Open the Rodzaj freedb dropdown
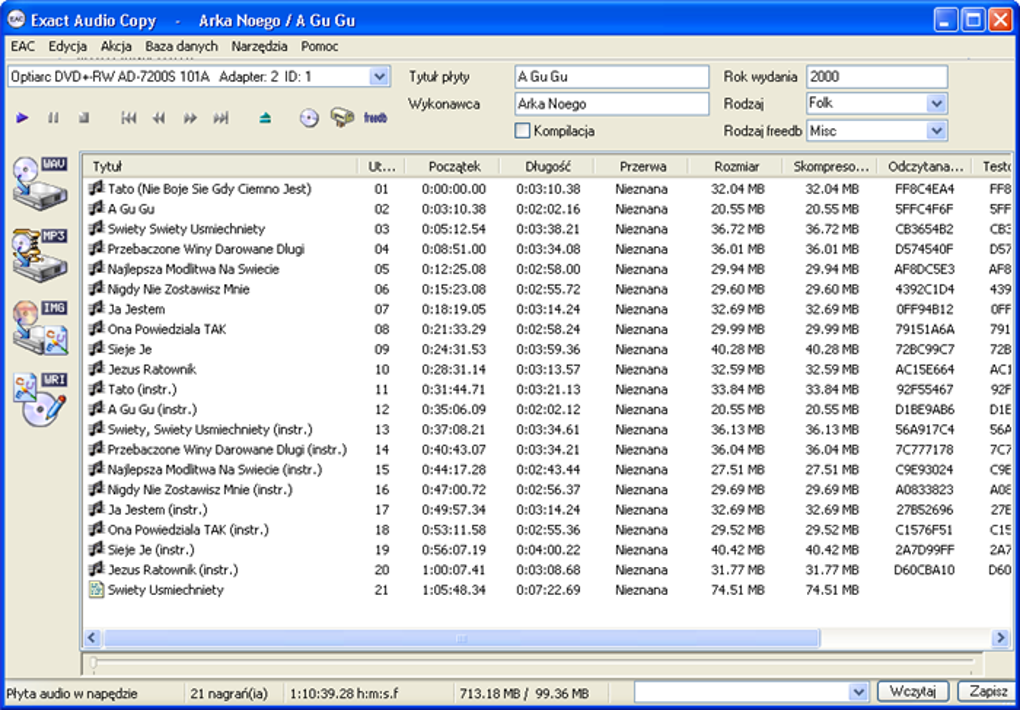Viewport: 1020px width, 710px height. [935, 131]
